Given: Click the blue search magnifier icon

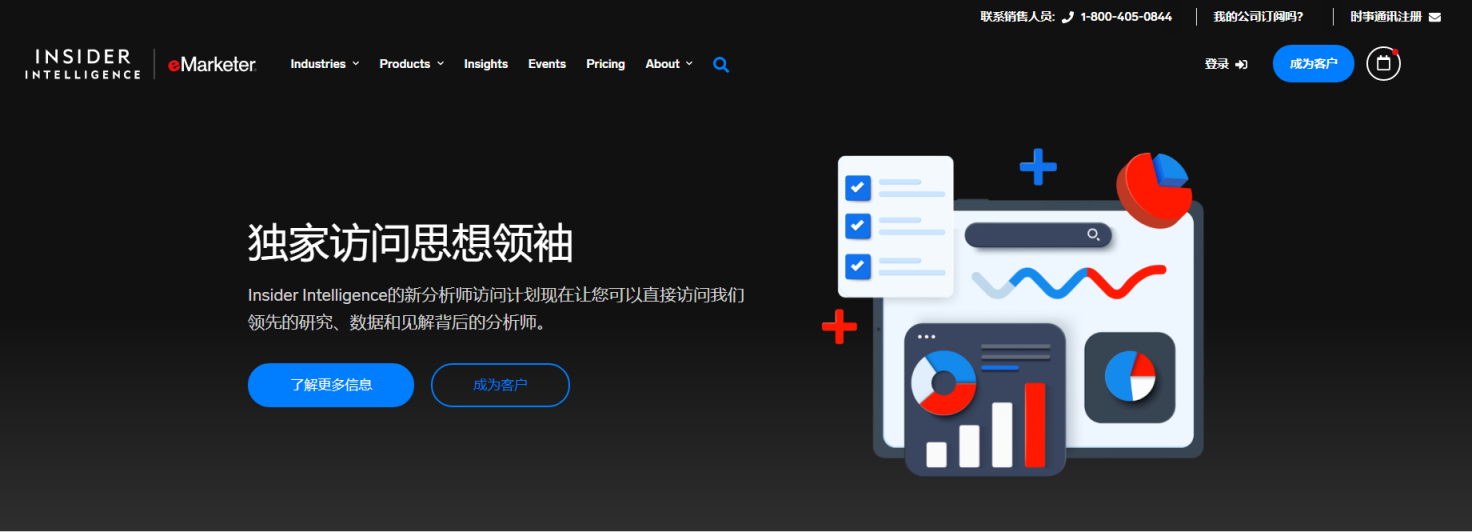Looking at the screenshot, I should pos(721,65).
